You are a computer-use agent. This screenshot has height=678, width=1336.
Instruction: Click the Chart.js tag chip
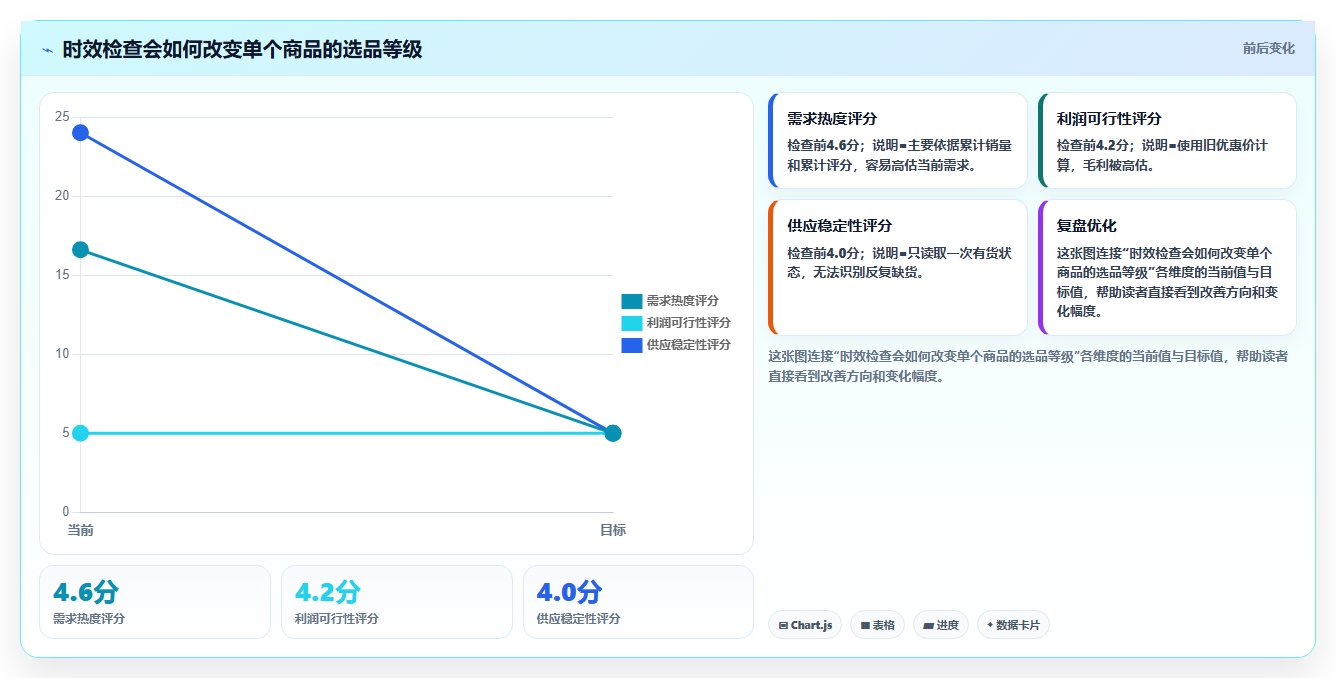click(805, 625)
